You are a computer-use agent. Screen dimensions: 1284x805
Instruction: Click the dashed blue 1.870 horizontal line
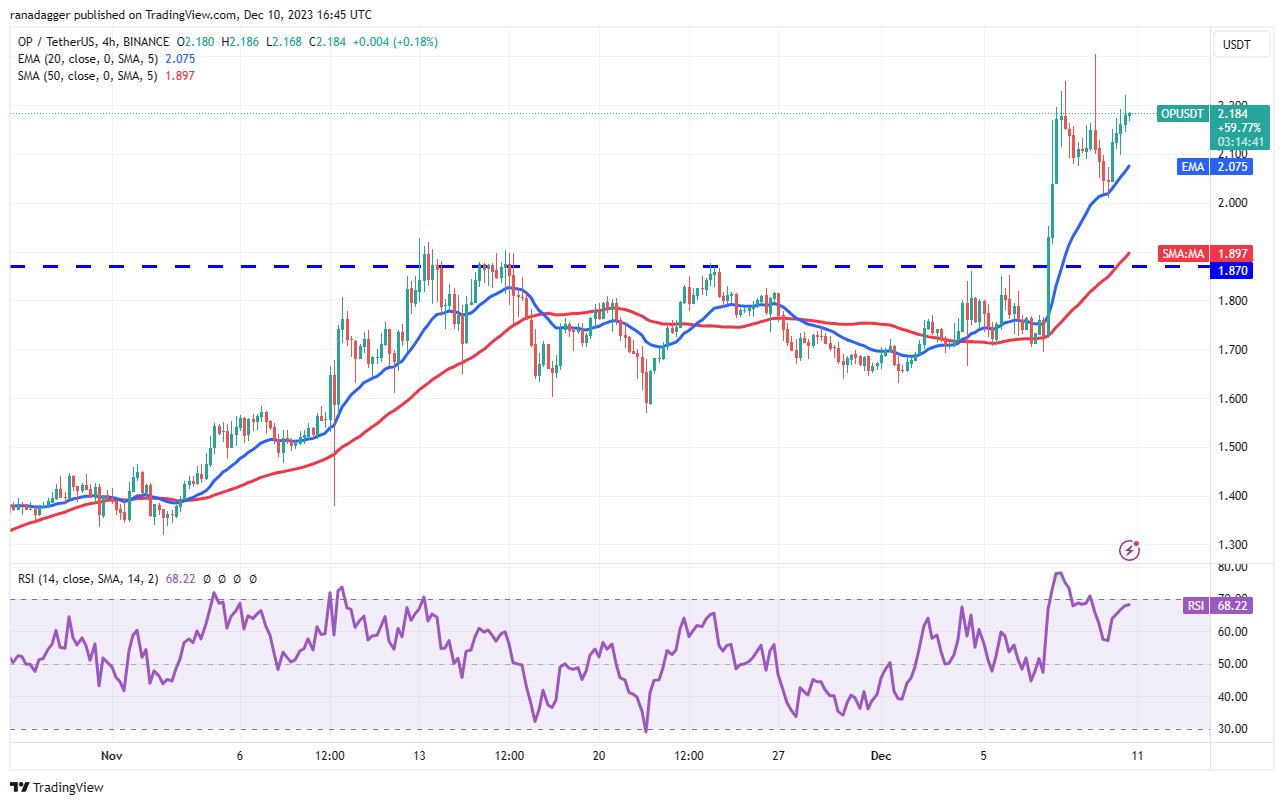pos(600,267)
